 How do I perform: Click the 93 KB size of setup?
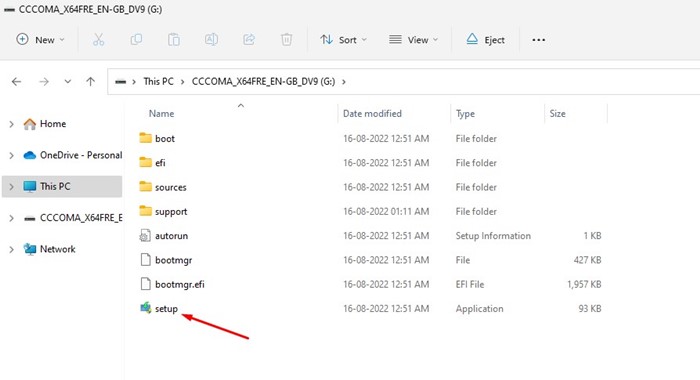590,309
